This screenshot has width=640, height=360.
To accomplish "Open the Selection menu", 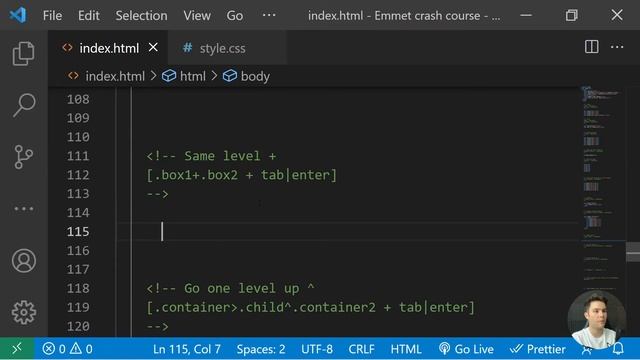I will tap(141, 16).
